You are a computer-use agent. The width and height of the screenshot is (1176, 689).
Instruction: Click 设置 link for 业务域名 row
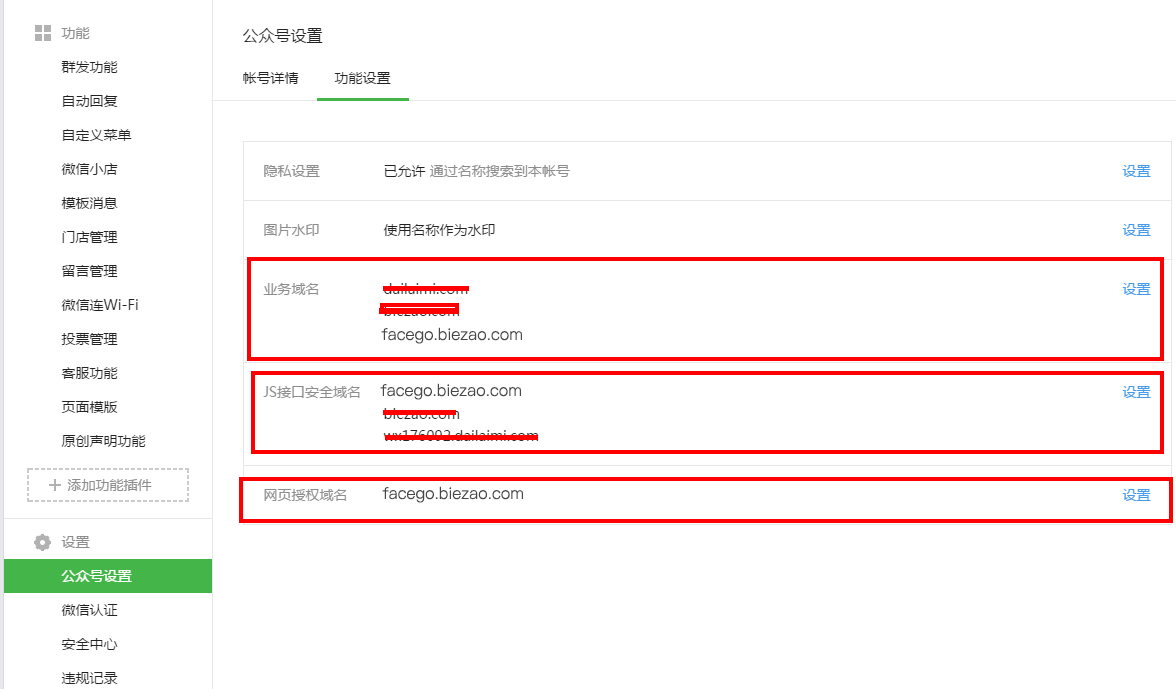1136,289
